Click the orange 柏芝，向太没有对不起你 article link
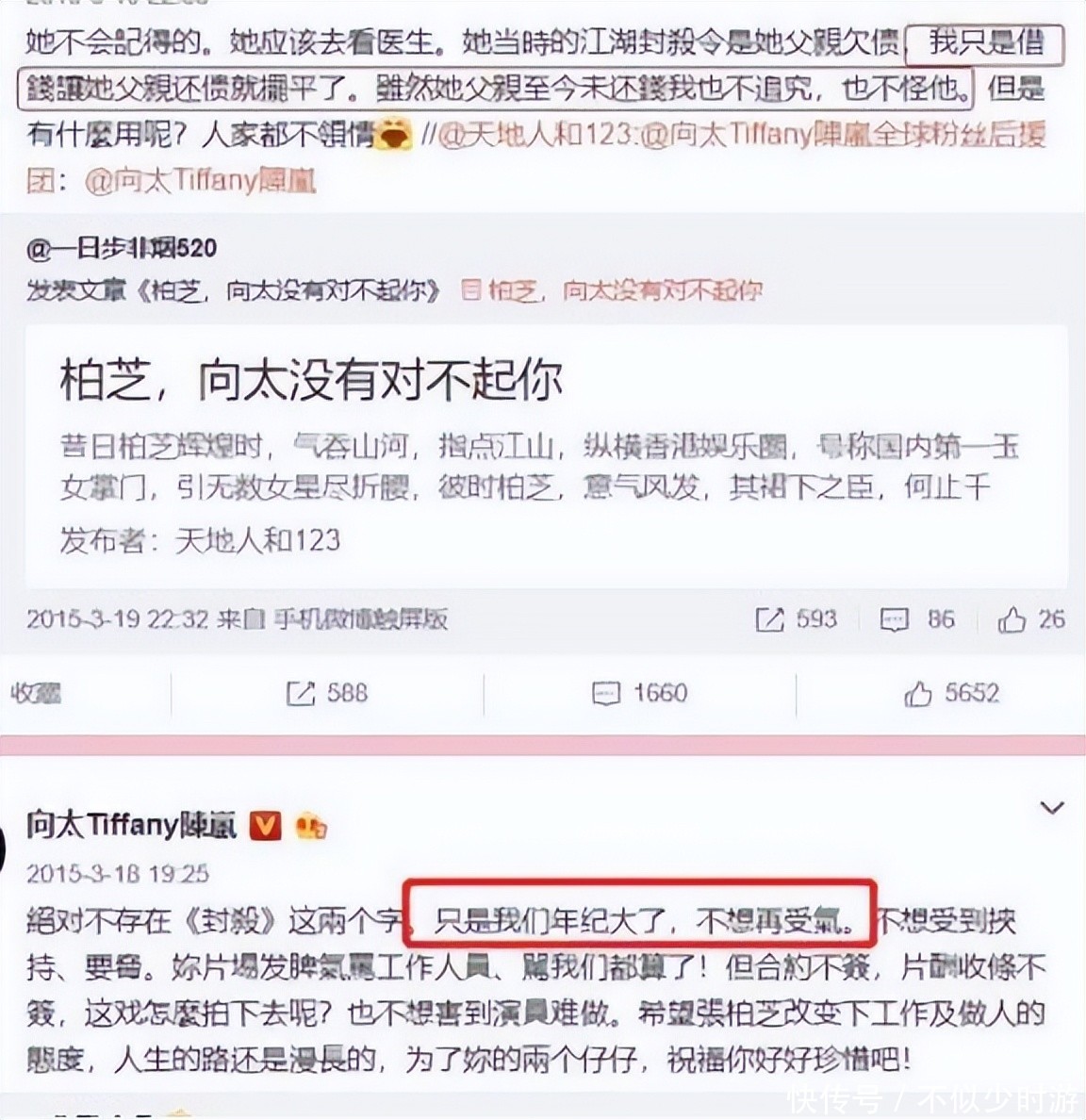This screenshot has height=1120, width=1086. click(x=613, y=290)
